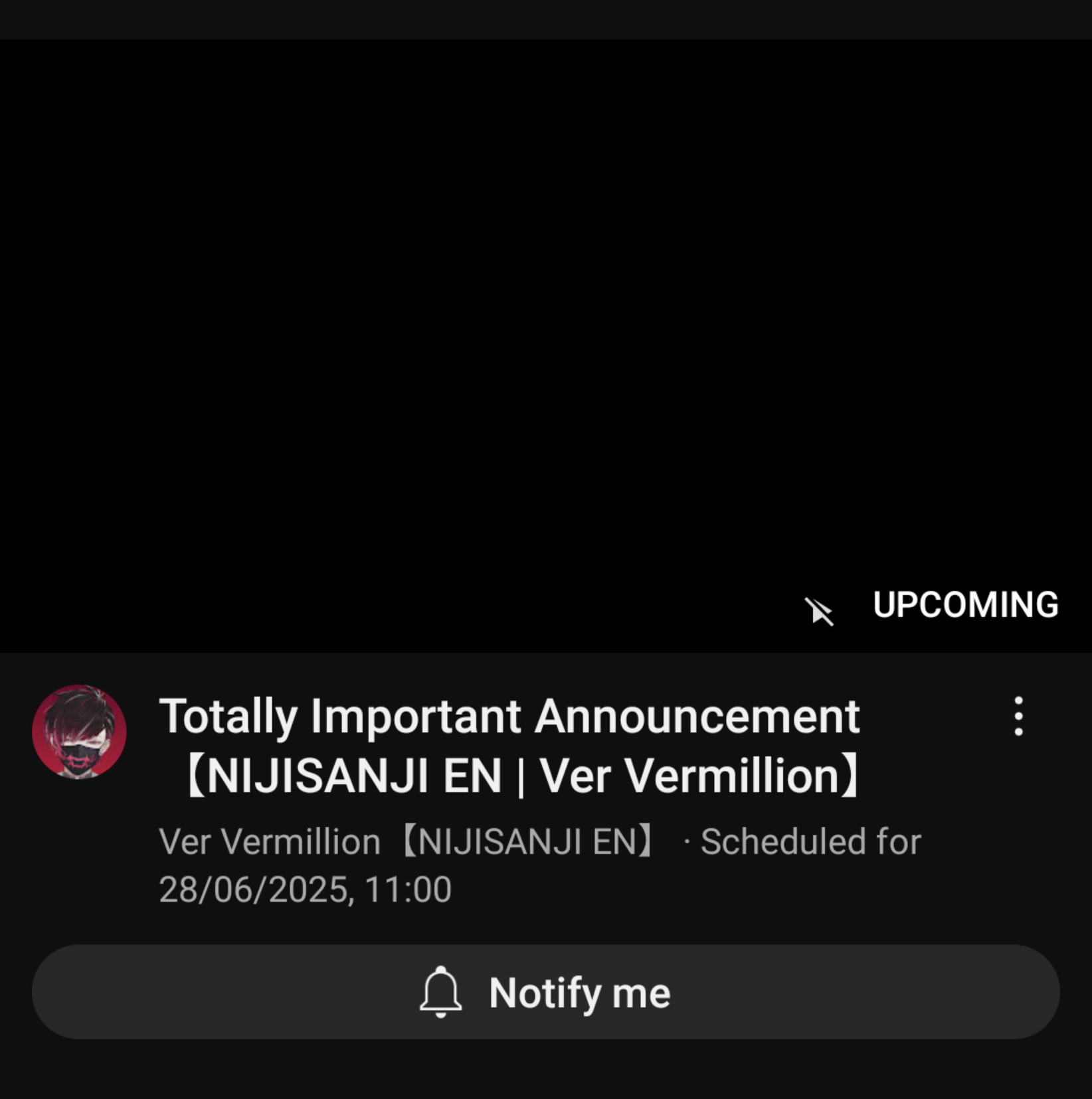Image resolution: width=1092 pixels, height=1099 pixels.
Task: Click the empty area below the Notify me button
Action: (546, 1069)
